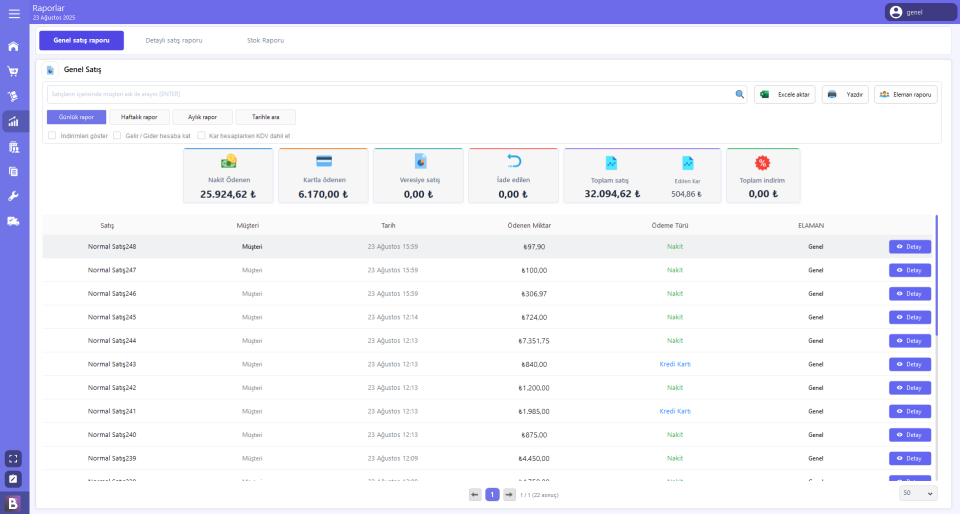This screenshot has height=514, width=960.
Task: Click the next page arrow in pagination
Action: coord(509,494)
